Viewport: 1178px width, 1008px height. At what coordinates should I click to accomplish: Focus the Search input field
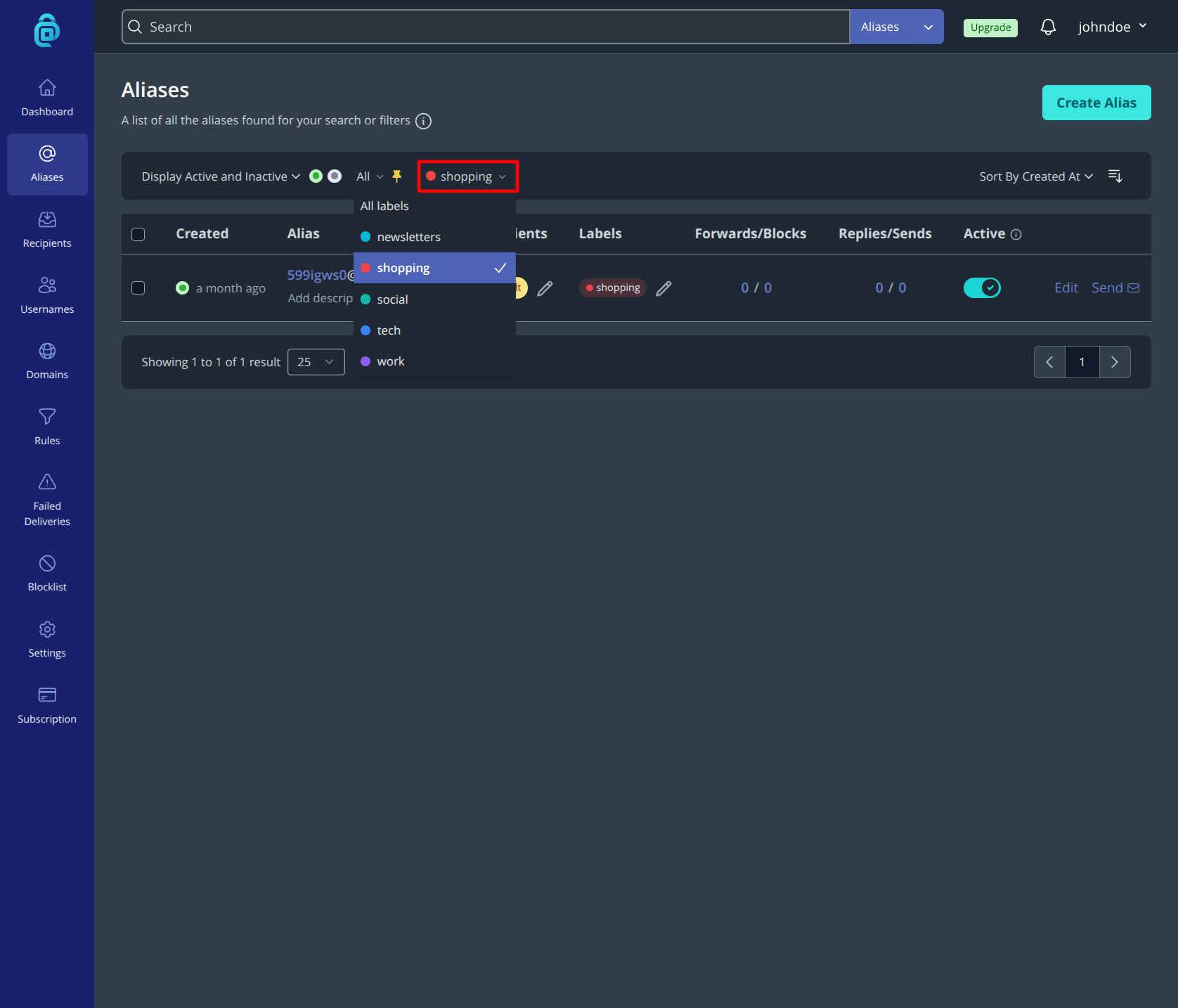(486, 27)
